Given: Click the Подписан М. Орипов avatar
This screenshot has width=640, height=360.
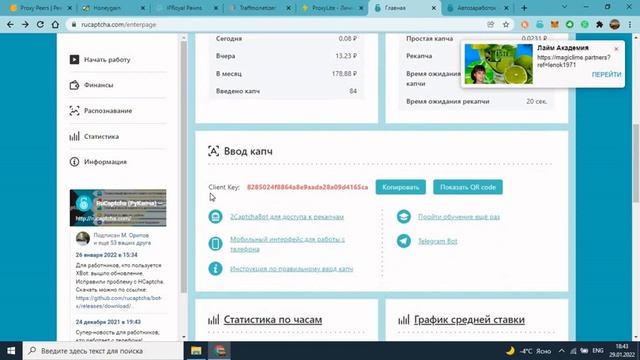Looking at the screenshot, I should point(83,238).
